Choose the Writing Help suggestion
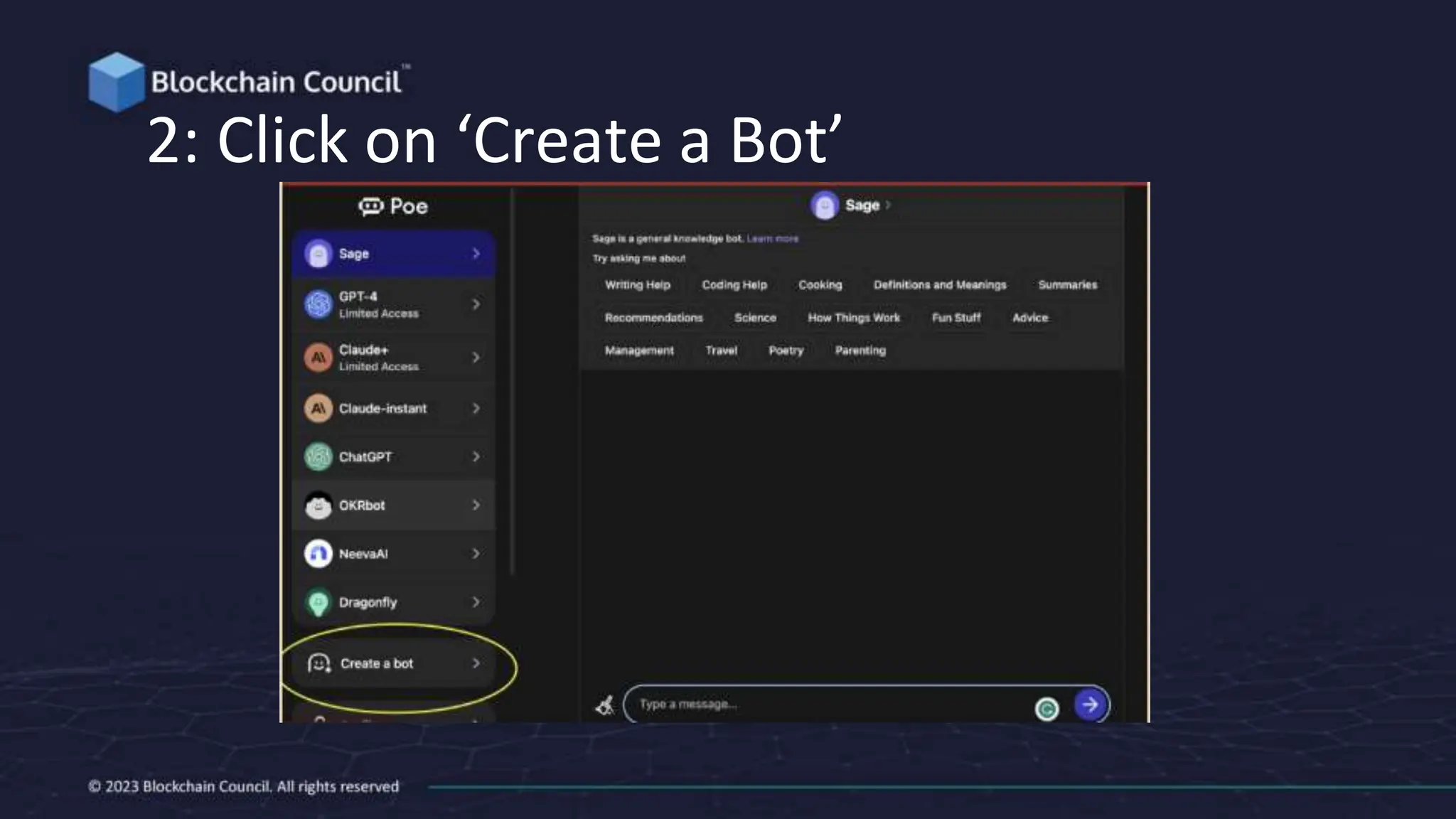 [x=638, y=285]
